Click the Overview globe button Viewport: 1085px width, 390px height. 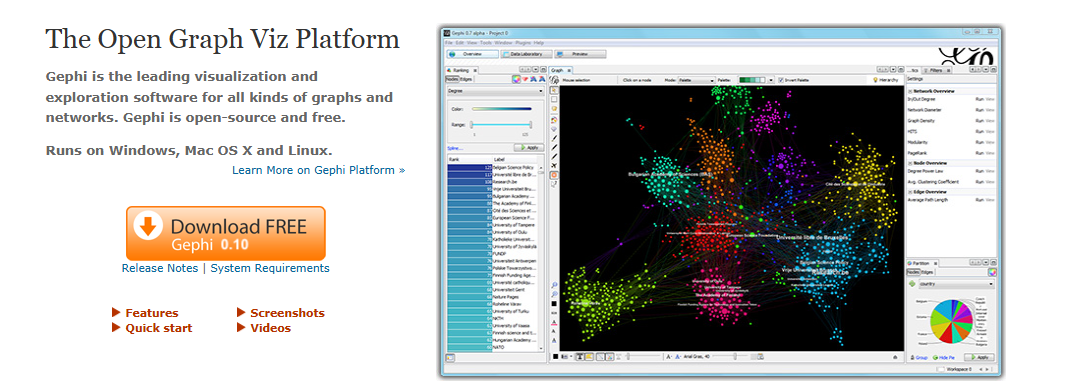coord(473,53)
